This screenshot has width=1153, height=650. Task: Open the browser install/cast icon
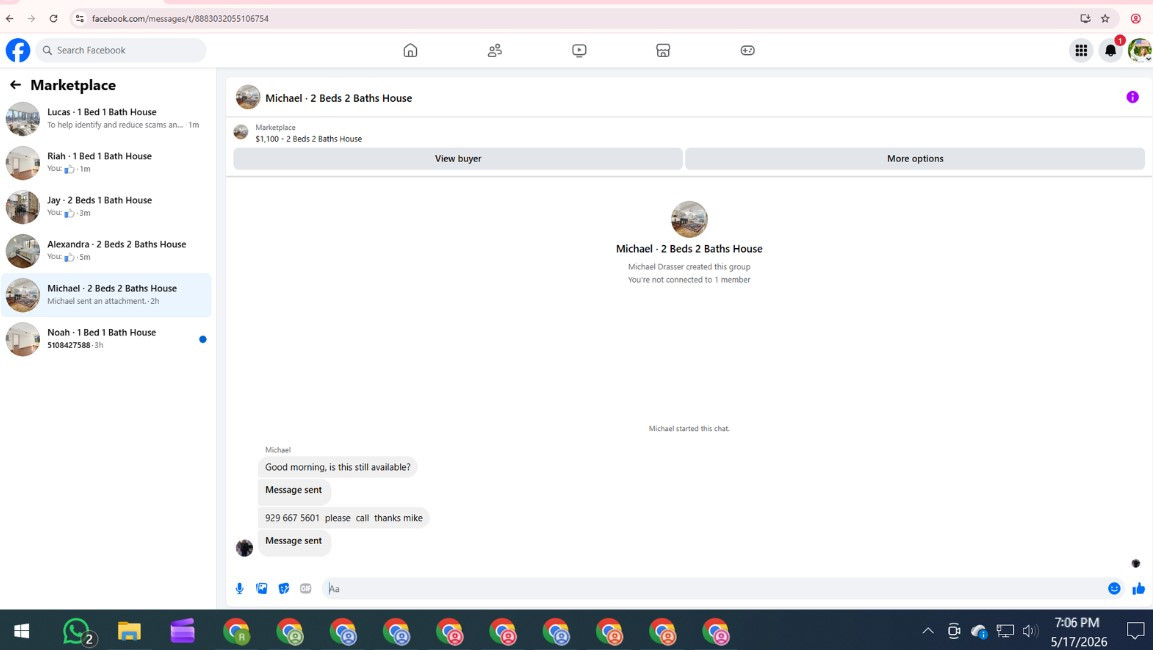click(x=1085, y=18)
